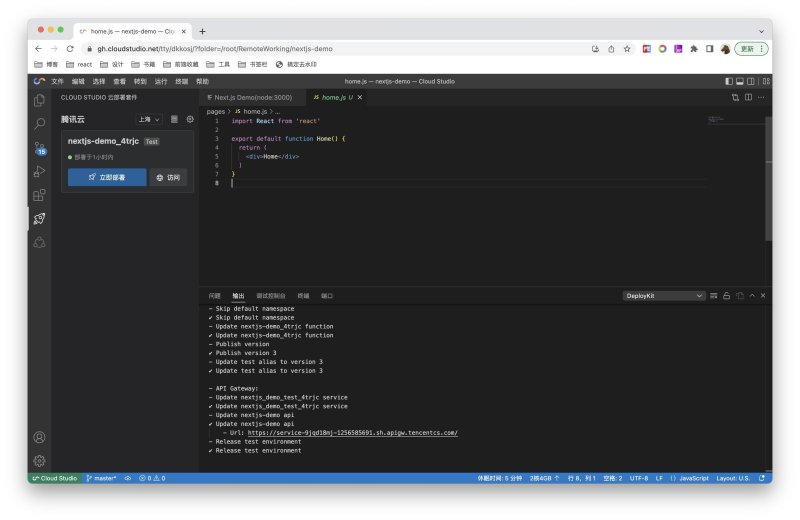
Task: Click the editor vertical scrollbar
Action: point(768,179)
